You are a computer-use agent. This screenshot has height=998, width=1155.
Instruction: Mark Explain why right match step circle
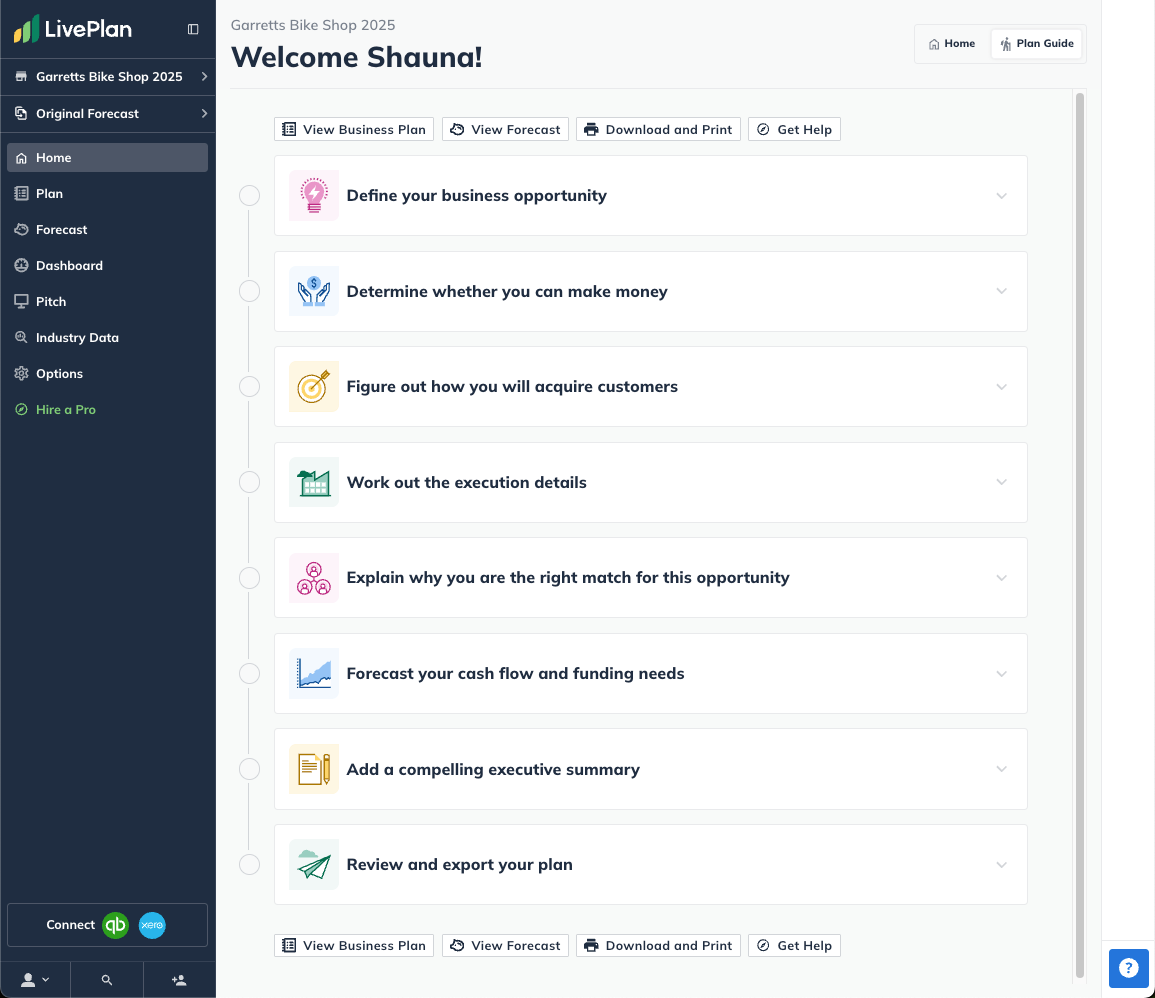tap(250, 578)
